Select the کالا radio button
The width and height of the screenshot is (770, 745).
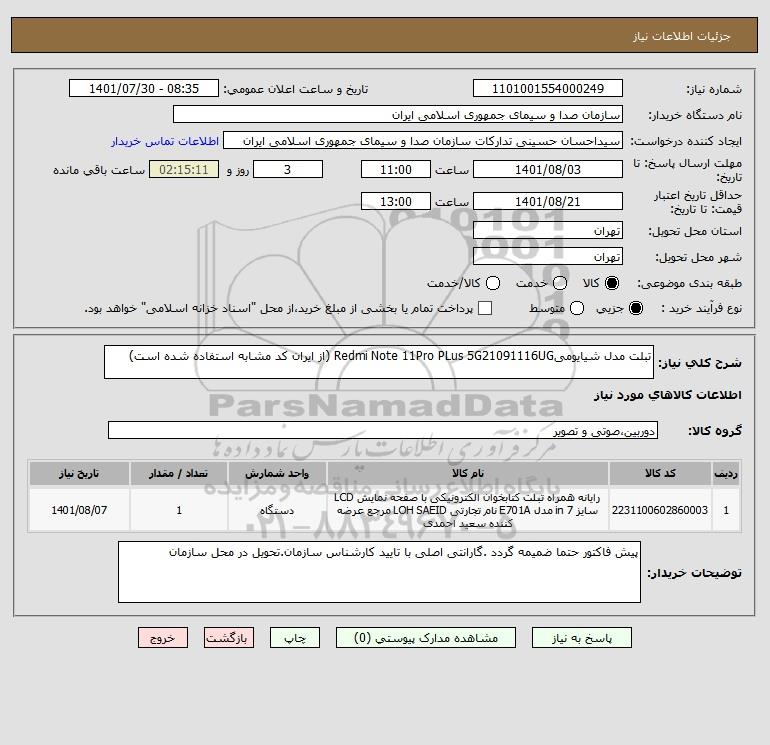coord(612,283)
